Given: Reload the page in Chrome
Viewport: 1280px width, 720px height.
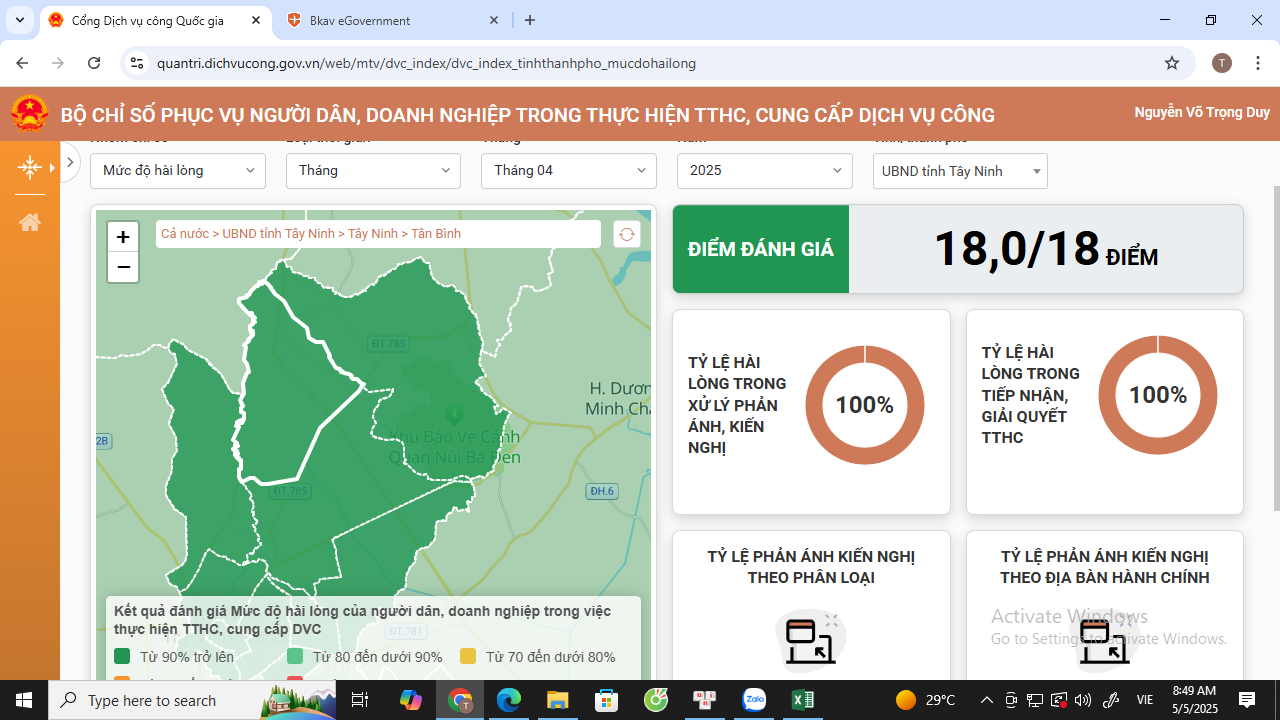Looking at the screenshot, I should [x=94, y=63].
